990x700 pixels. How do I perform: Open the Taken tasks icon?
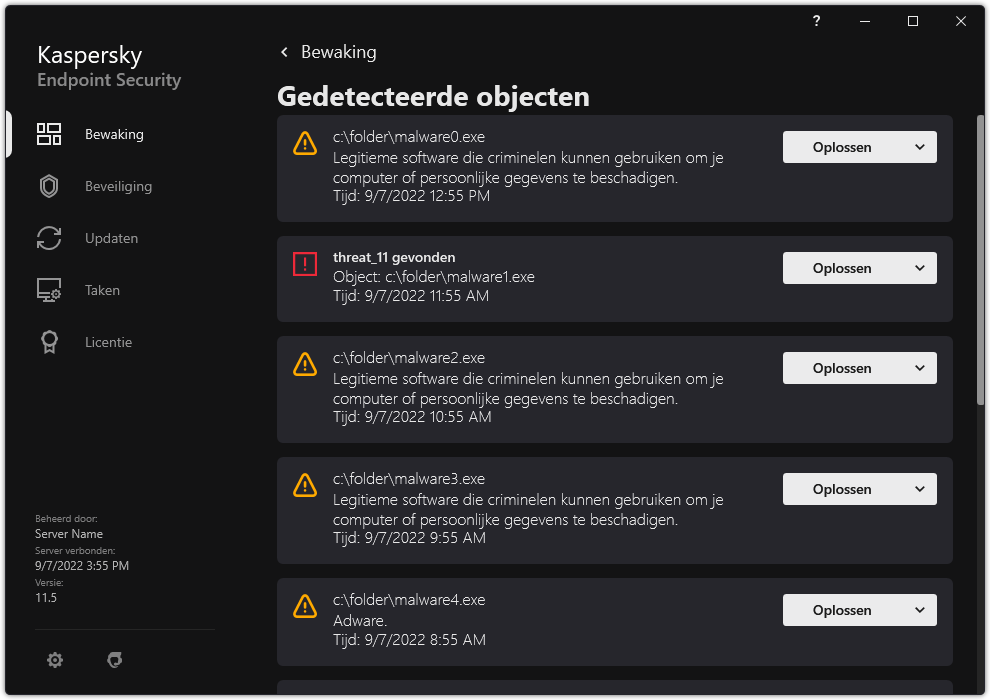click(x=49, y=289)
